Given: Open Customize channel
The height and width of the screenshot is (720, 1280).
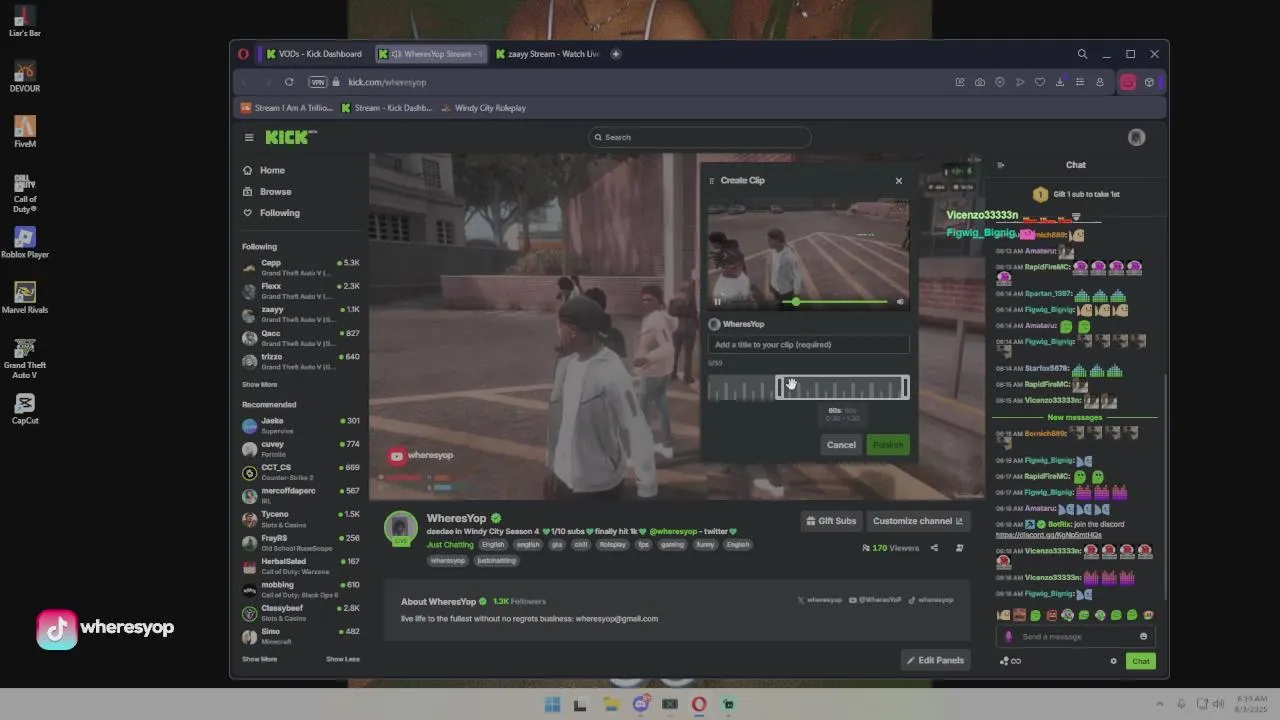Looking at the screenshot, I should coord(917,521).
